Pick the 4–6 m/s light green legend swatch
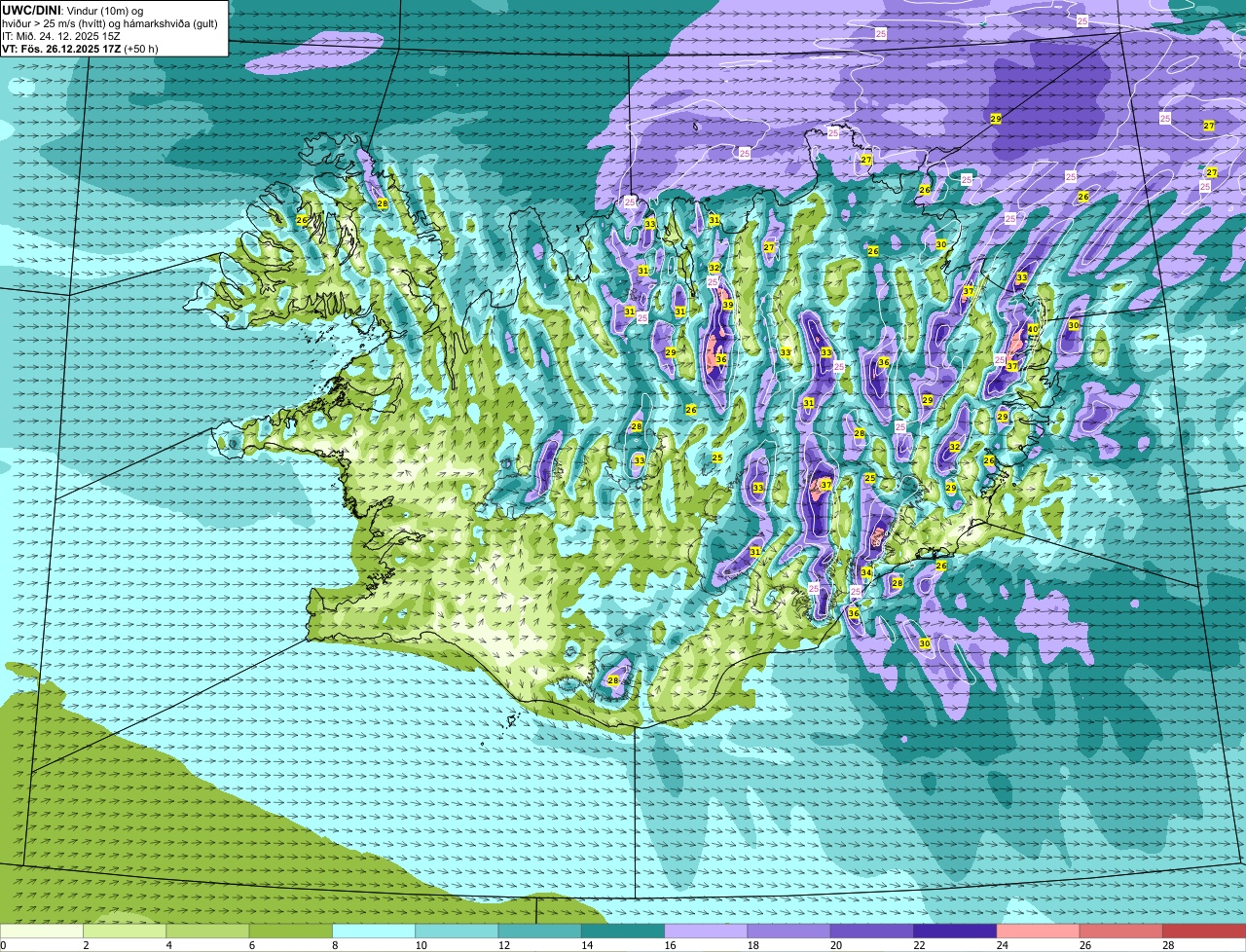1246x952 pixels. coord(207,932)
